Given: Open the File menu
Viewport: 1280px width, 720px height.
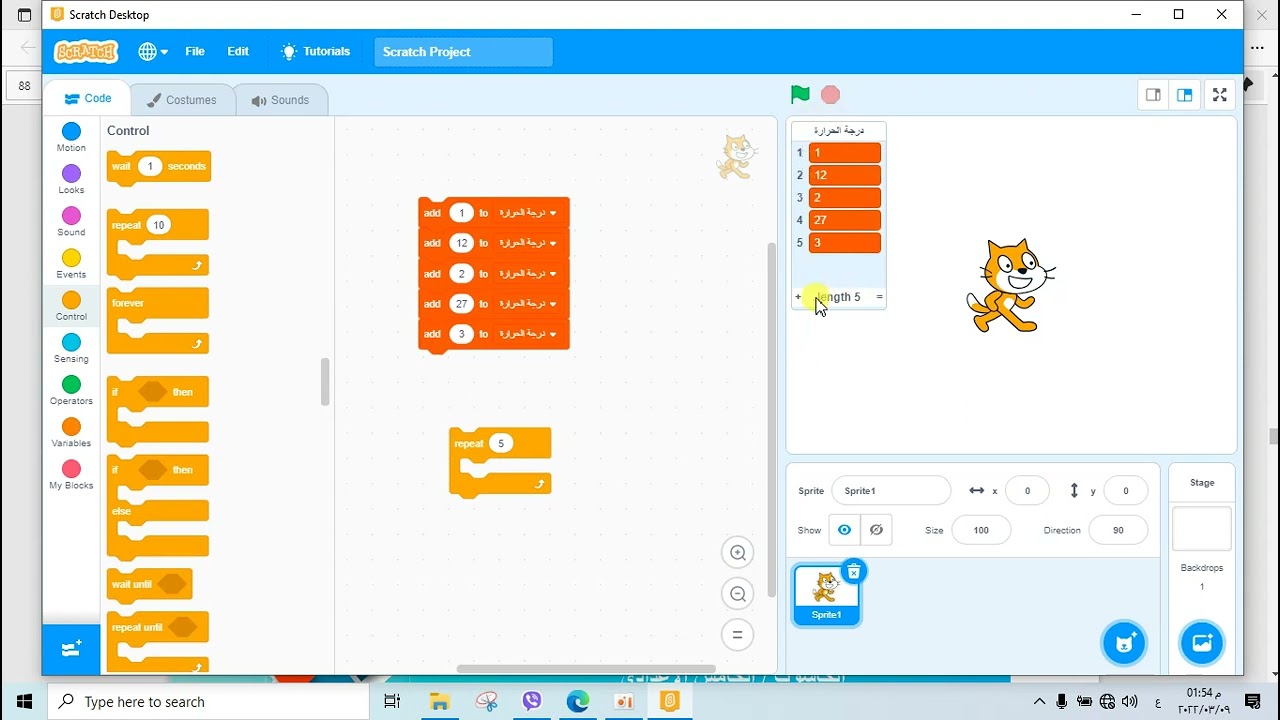Looking at the screenshot, I should [x=195, y=52].
